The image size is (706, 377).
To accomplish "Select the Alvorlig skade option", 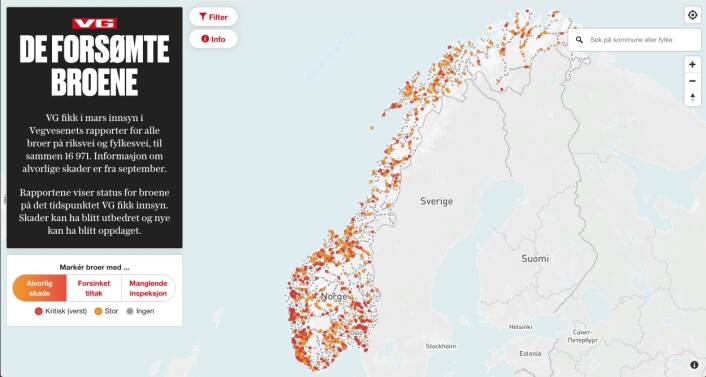I will (40, 288).
